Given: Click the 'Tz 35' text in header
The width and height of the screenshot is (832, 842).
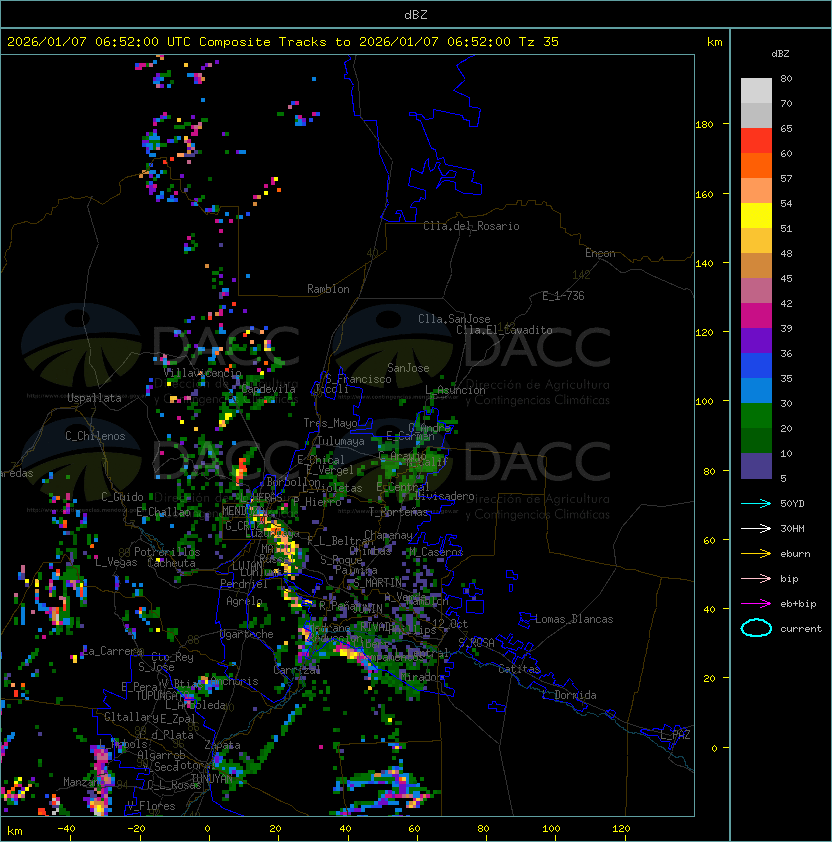Looking at the screenshot, I should click(x=539, y=42).
